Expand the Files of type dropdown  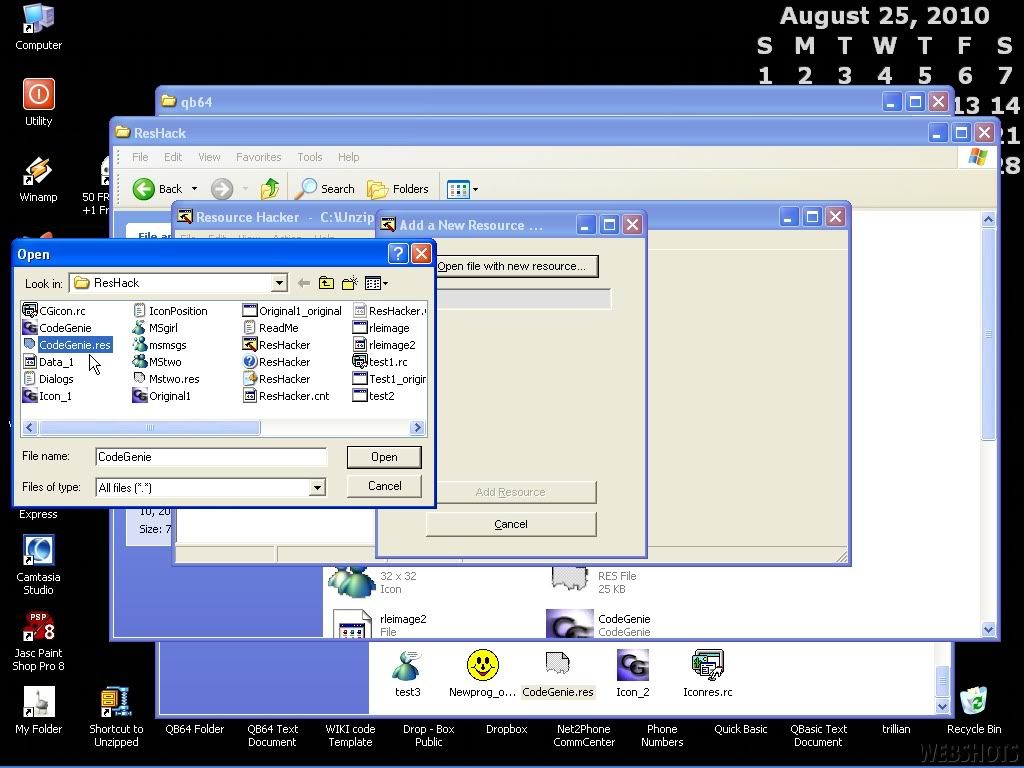[x=317, y=487]
